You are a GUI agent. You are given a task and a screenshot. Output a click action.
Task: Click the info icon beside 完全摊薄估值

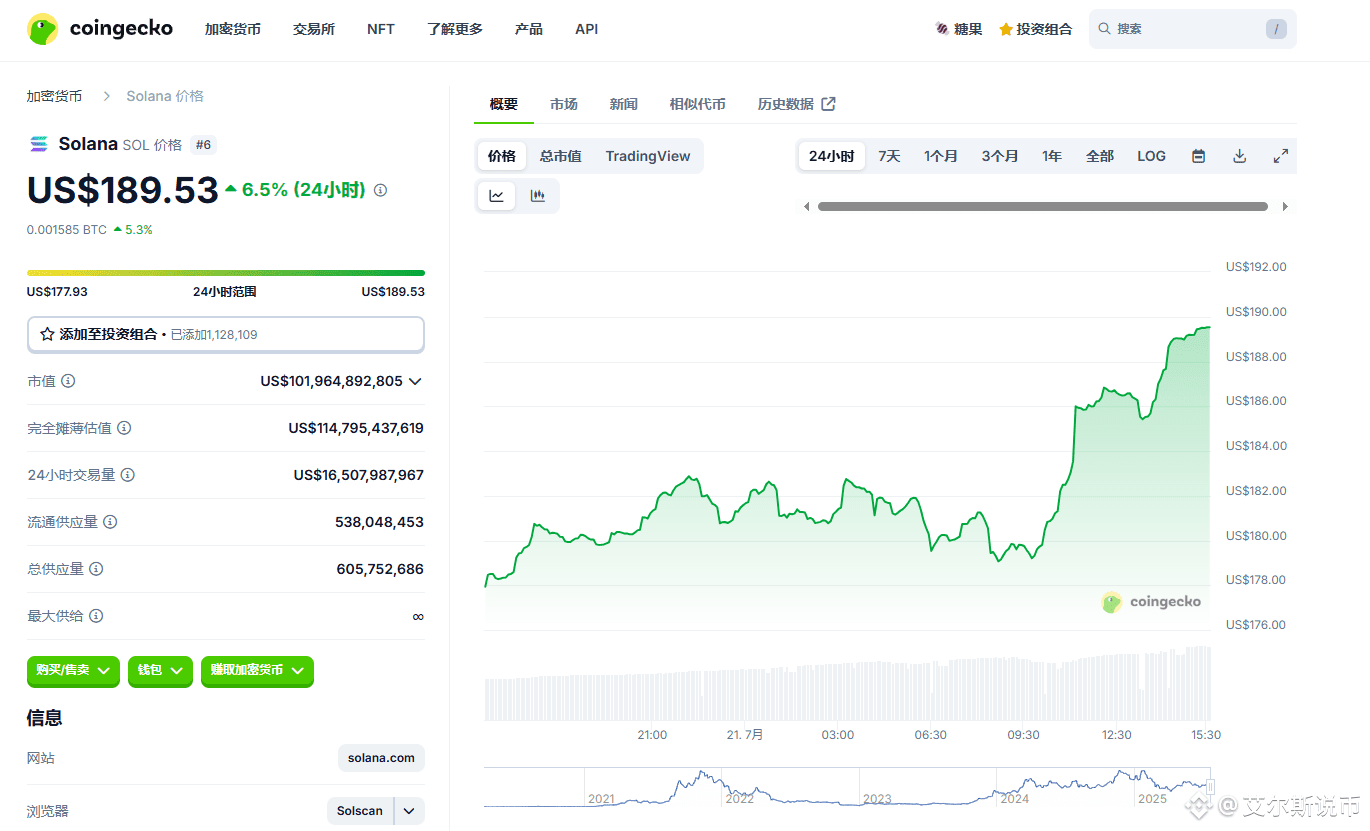coord(124,428)
